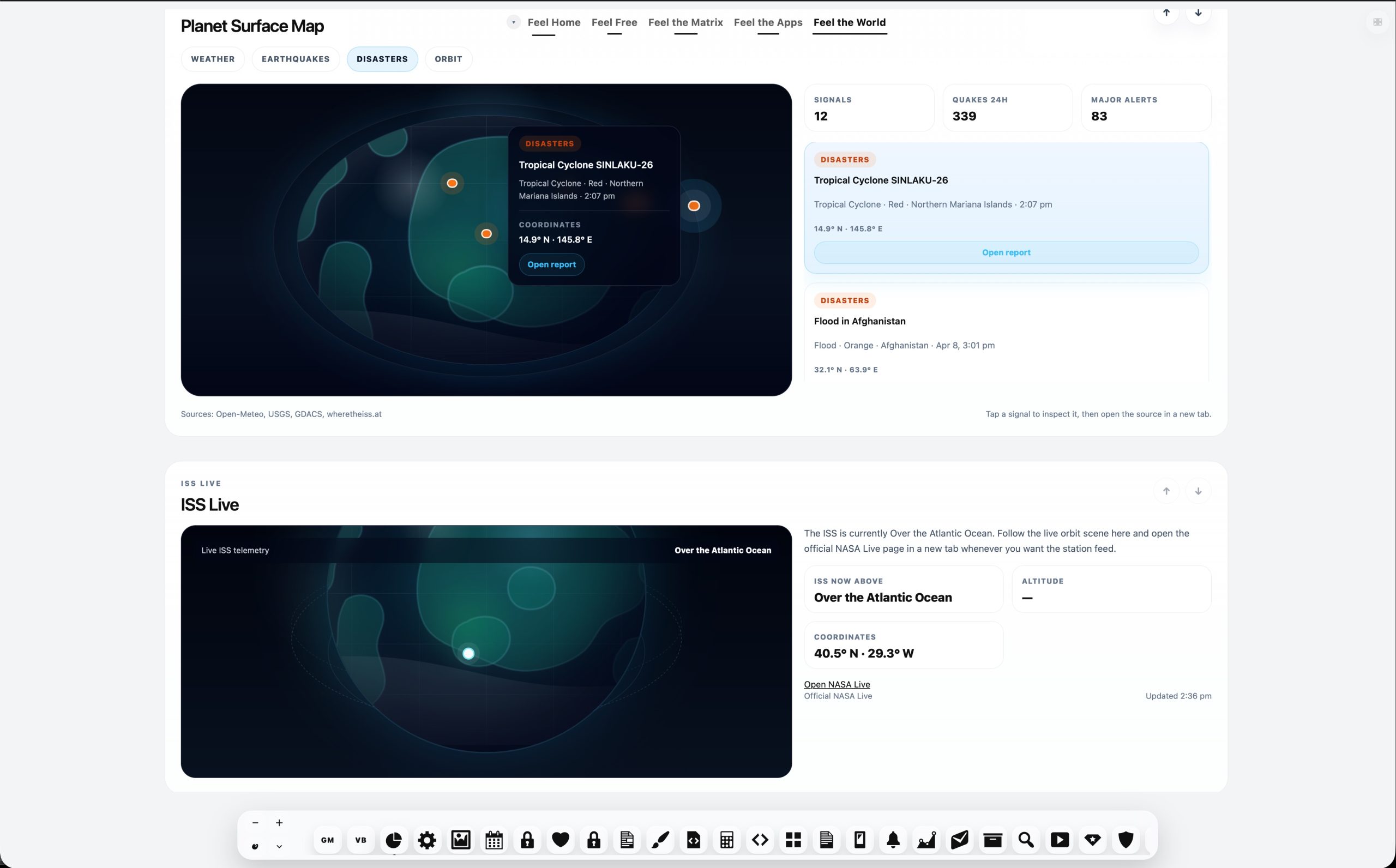This screenshot has height=868, width=1396.
Task: Open the code file icon in dock
Action: click(694, 840)
